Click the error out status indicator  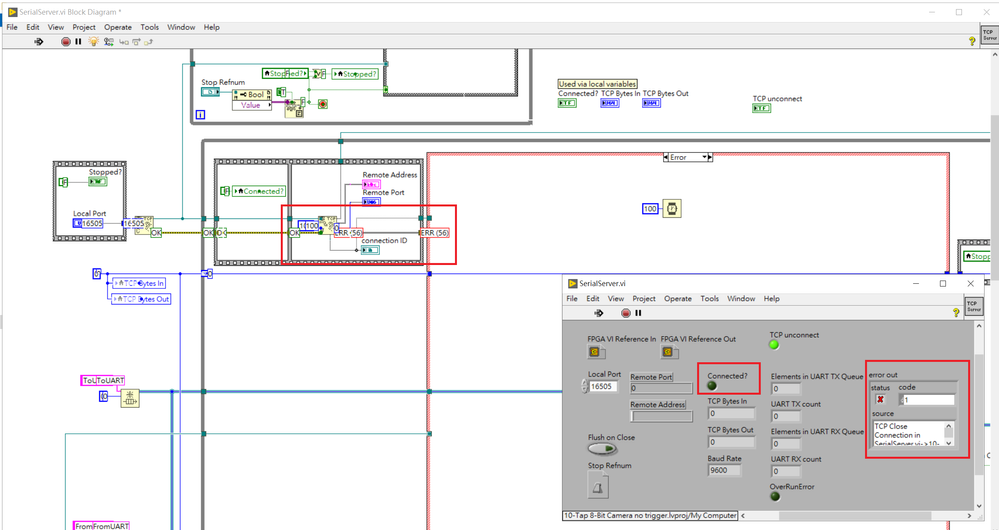pos(880,399)
